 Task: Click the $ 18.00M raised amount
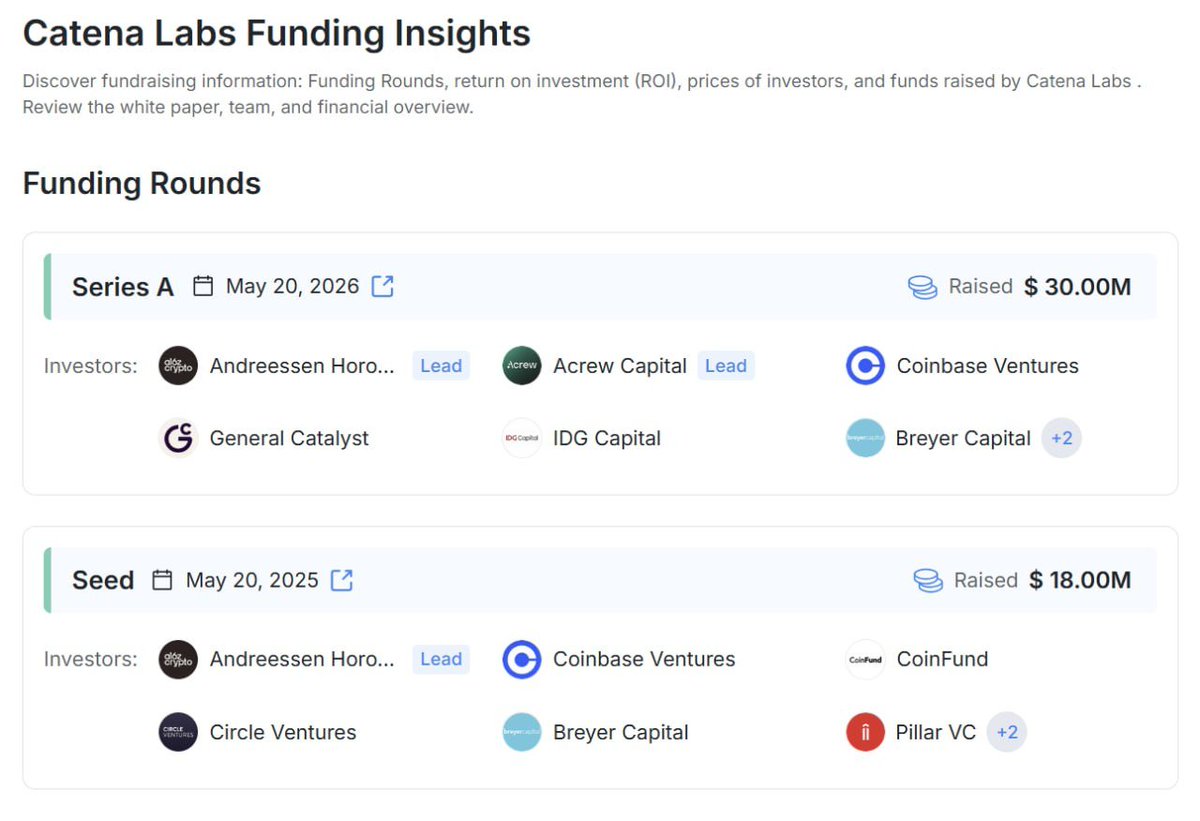(1080, 580)
